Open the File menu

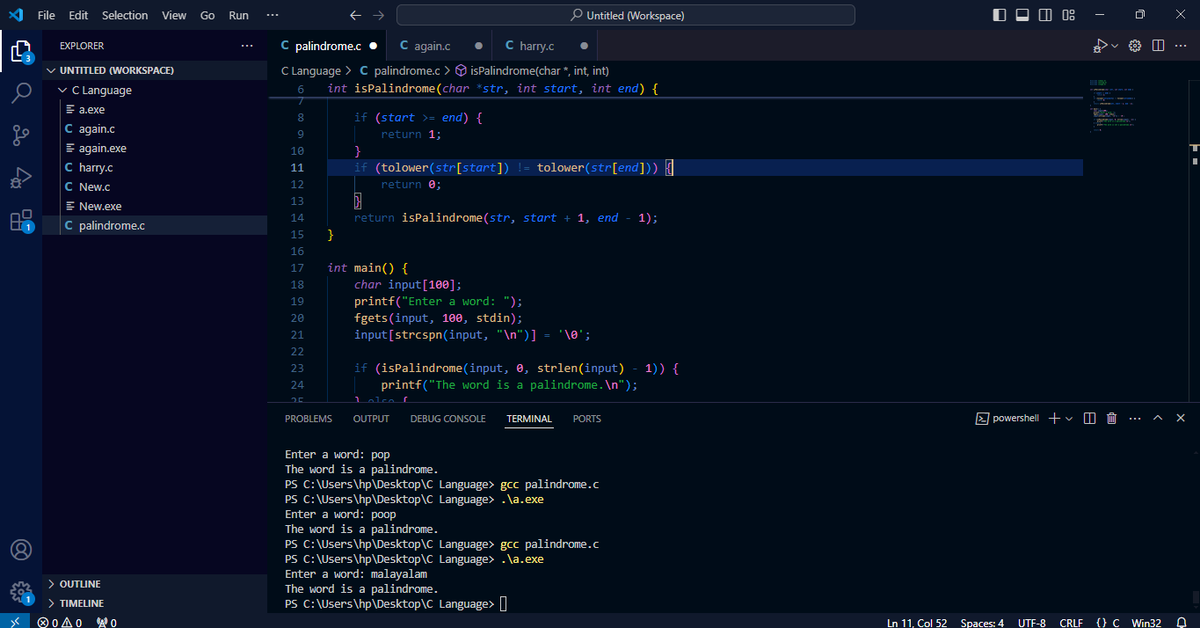pos(46,15)
